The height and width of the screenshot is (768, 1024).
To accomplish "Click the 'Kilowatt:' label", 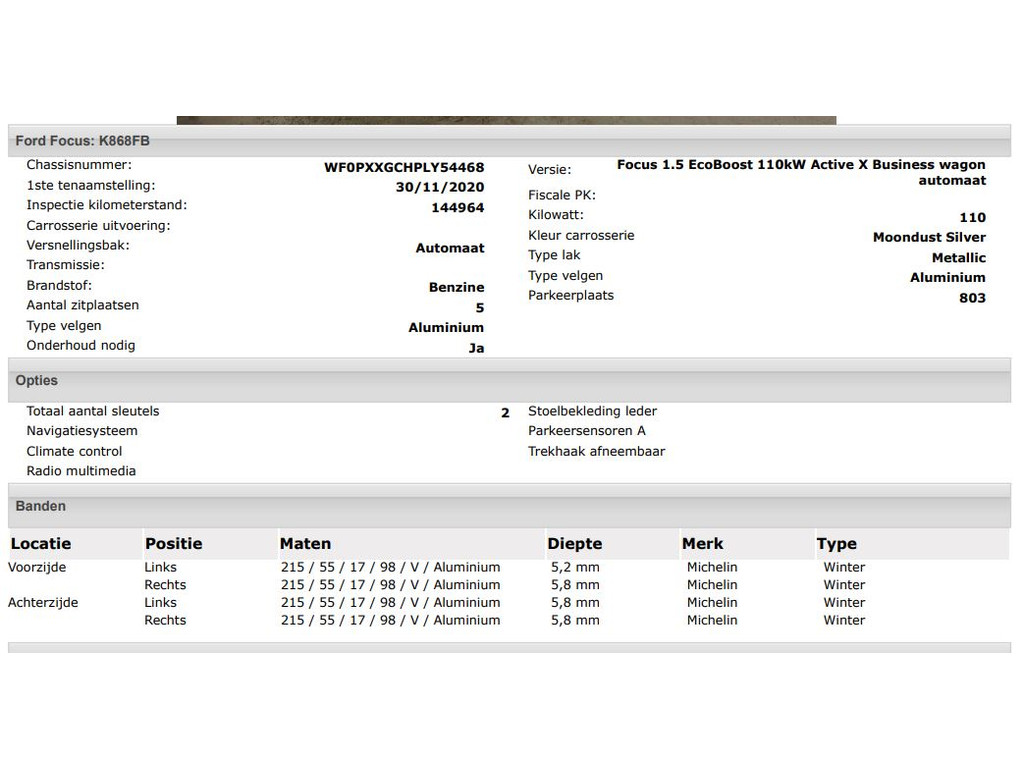I will pyautogui.click(x=556, y=215).
